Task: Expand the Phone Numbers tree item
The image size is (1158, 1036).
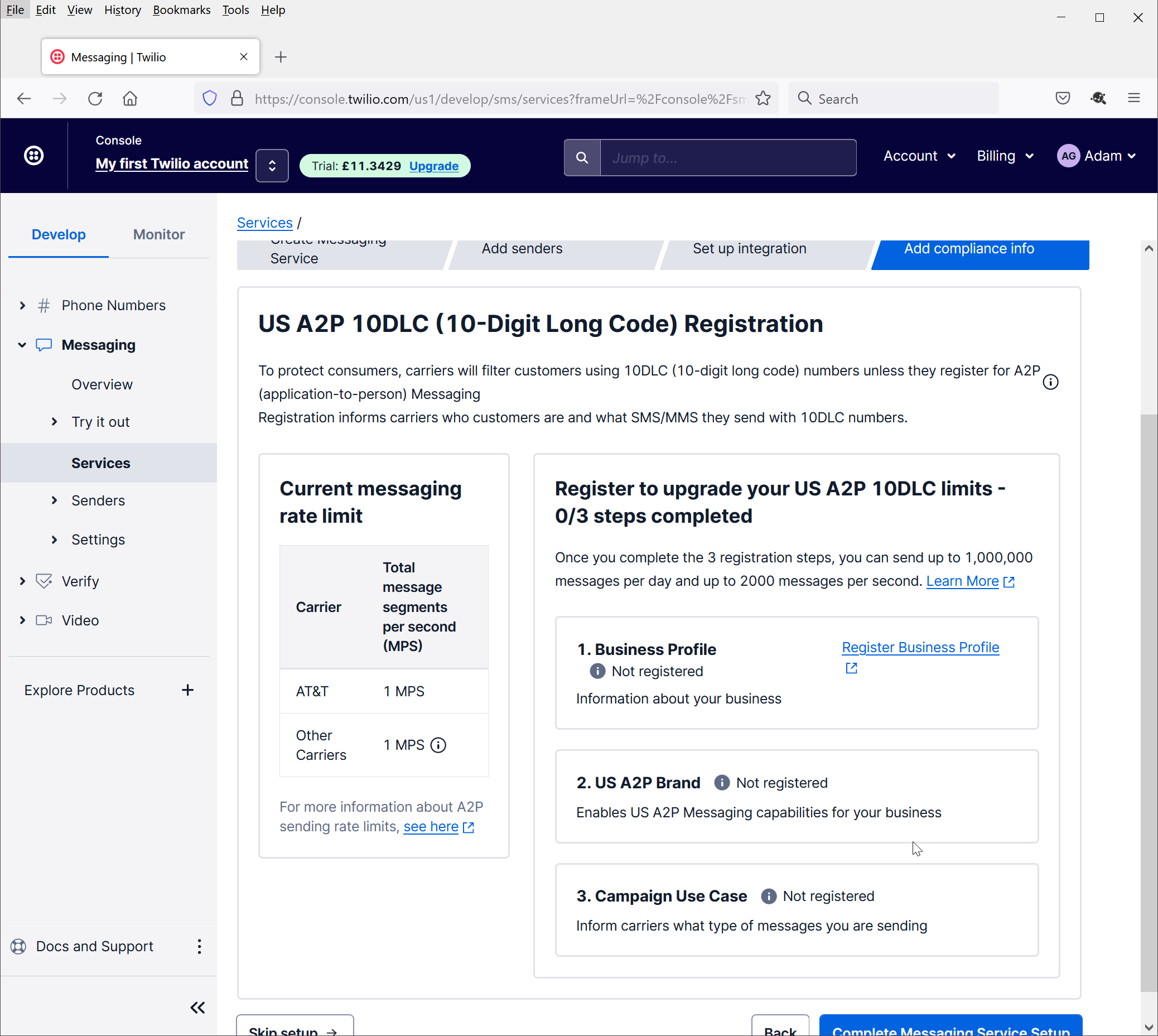Action: tap(22, 305)
